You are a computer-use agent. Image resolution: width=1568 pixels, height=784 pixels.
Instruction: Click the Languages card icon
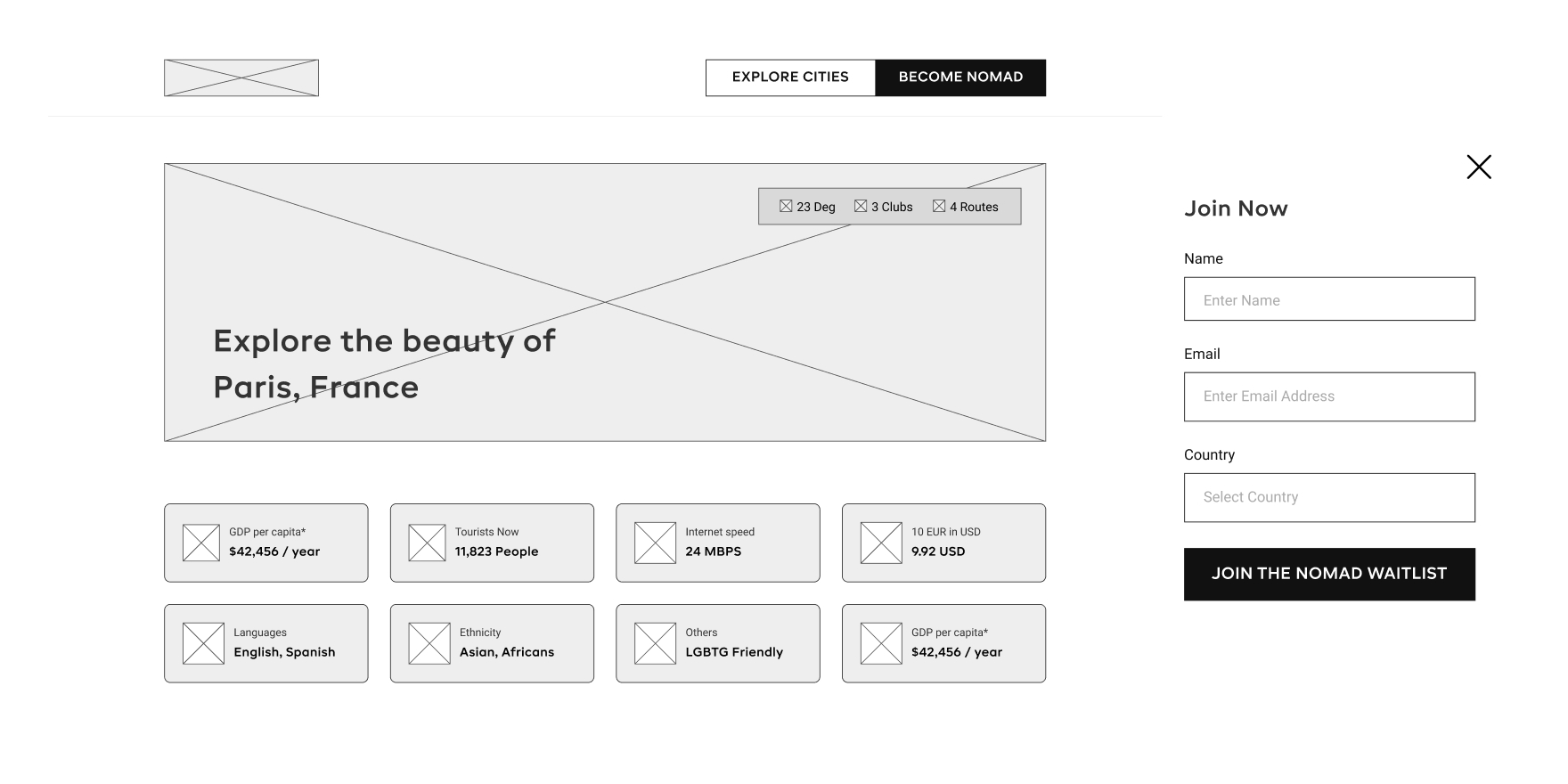203,643
